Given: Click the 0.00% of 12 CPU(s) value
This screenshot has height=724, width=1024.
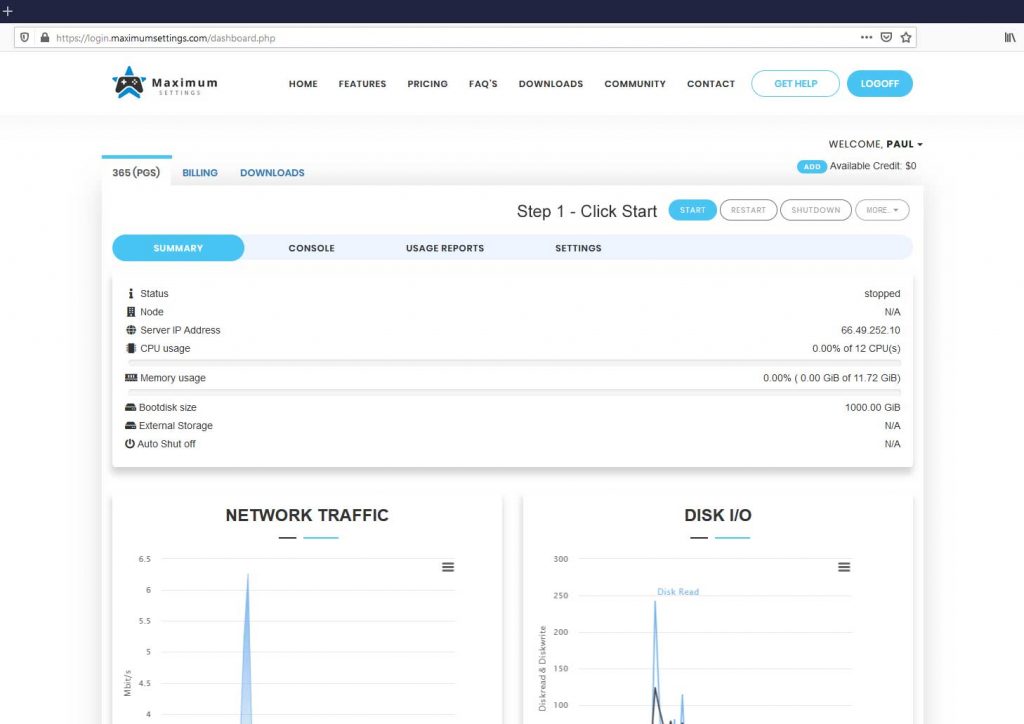Looking at the screenshot, I should coord(856,349).
